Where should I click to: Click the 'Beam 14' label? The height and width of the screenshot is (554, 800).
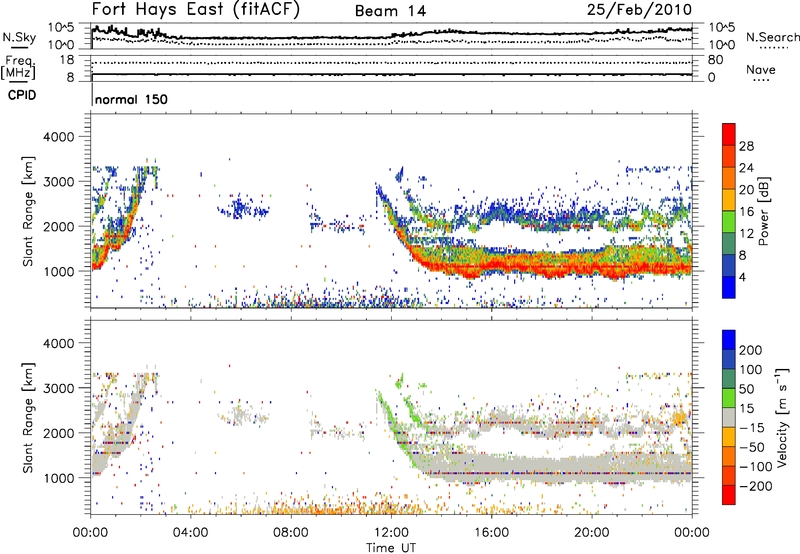click(x=390, y=11)
